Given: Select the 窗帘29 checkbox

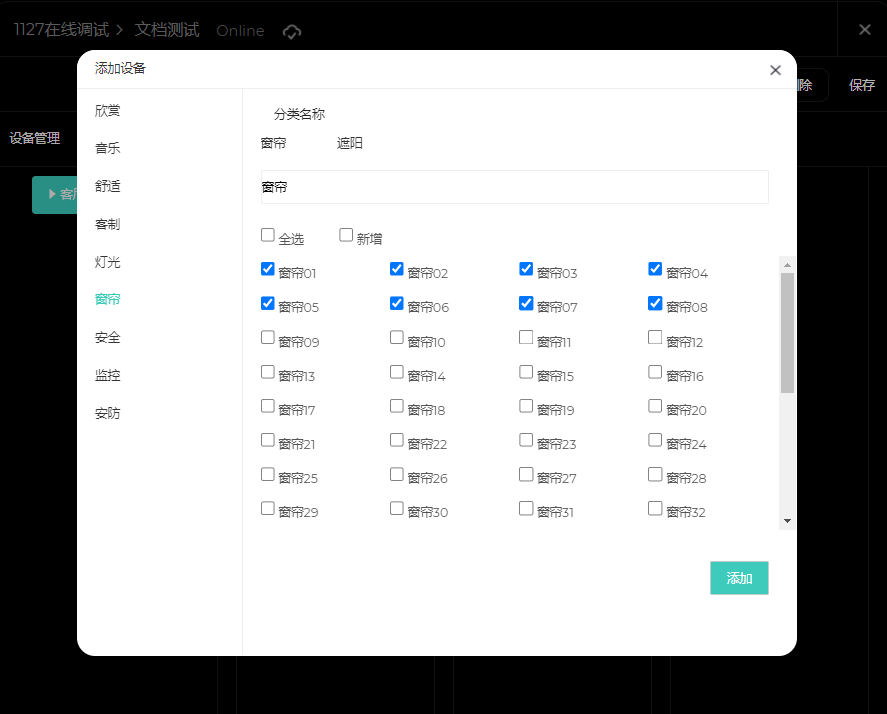Looking at the screenshot, I should point(268,508).
